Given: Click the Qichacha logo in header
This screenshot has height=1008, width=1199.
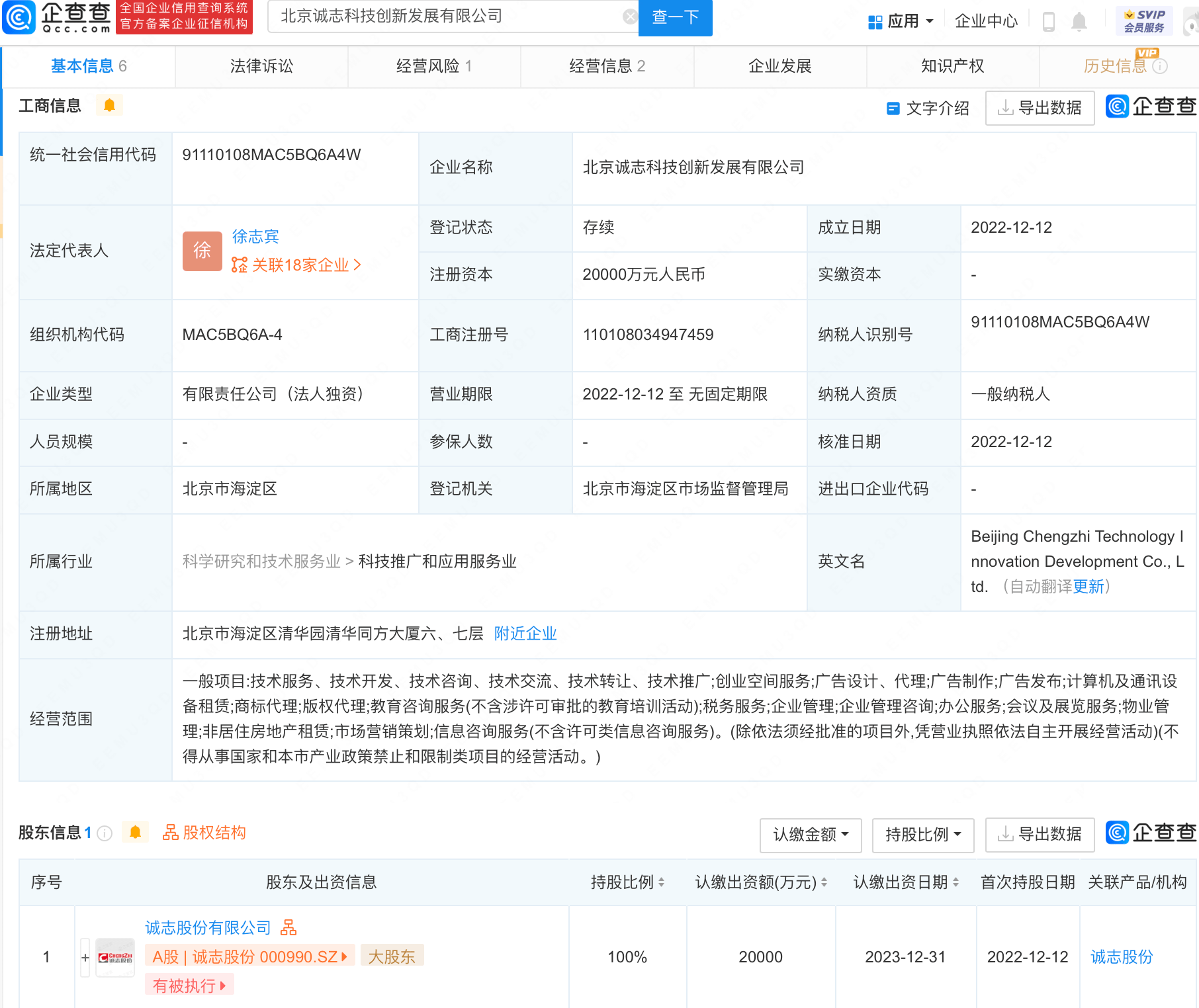Looking at the screenshot, I should coord(56,17).
